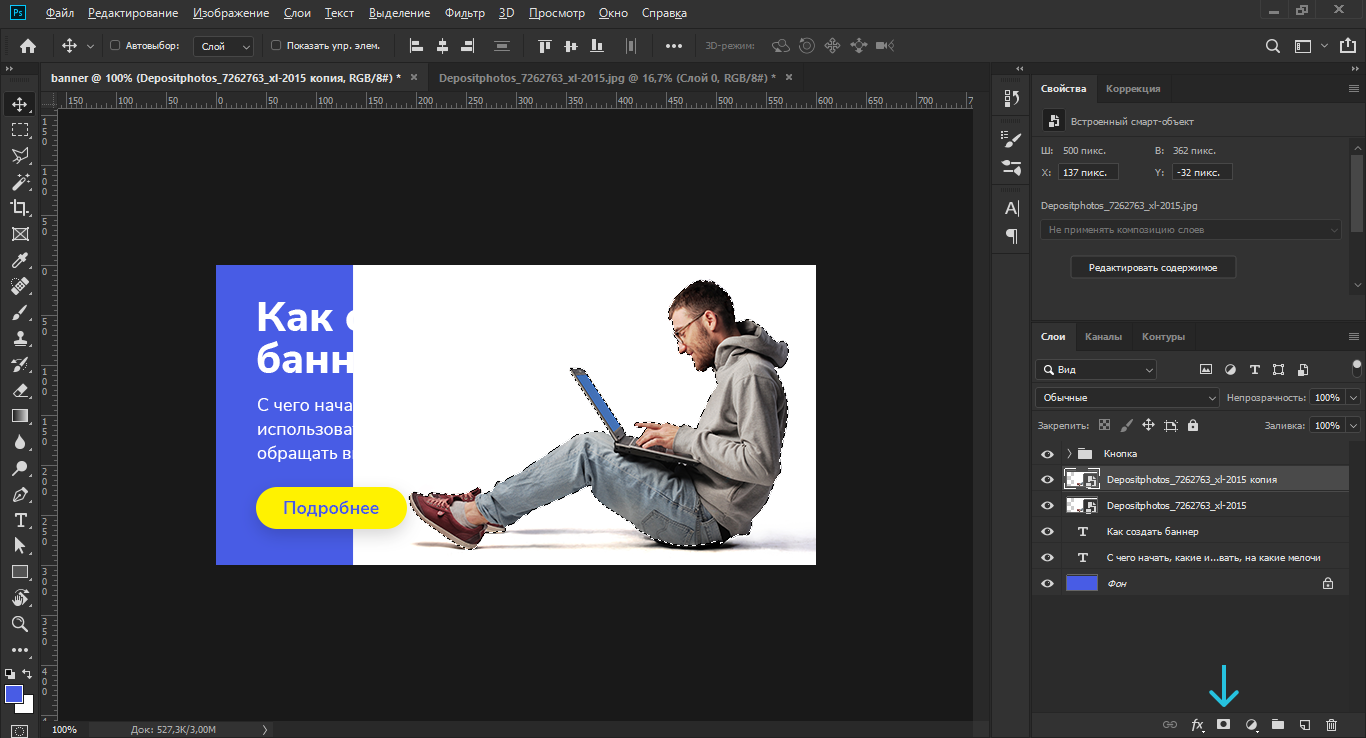Toggle layer filtering switch on or off
This screenshot has width=1366, height=738.
[x=1356, y=368]
